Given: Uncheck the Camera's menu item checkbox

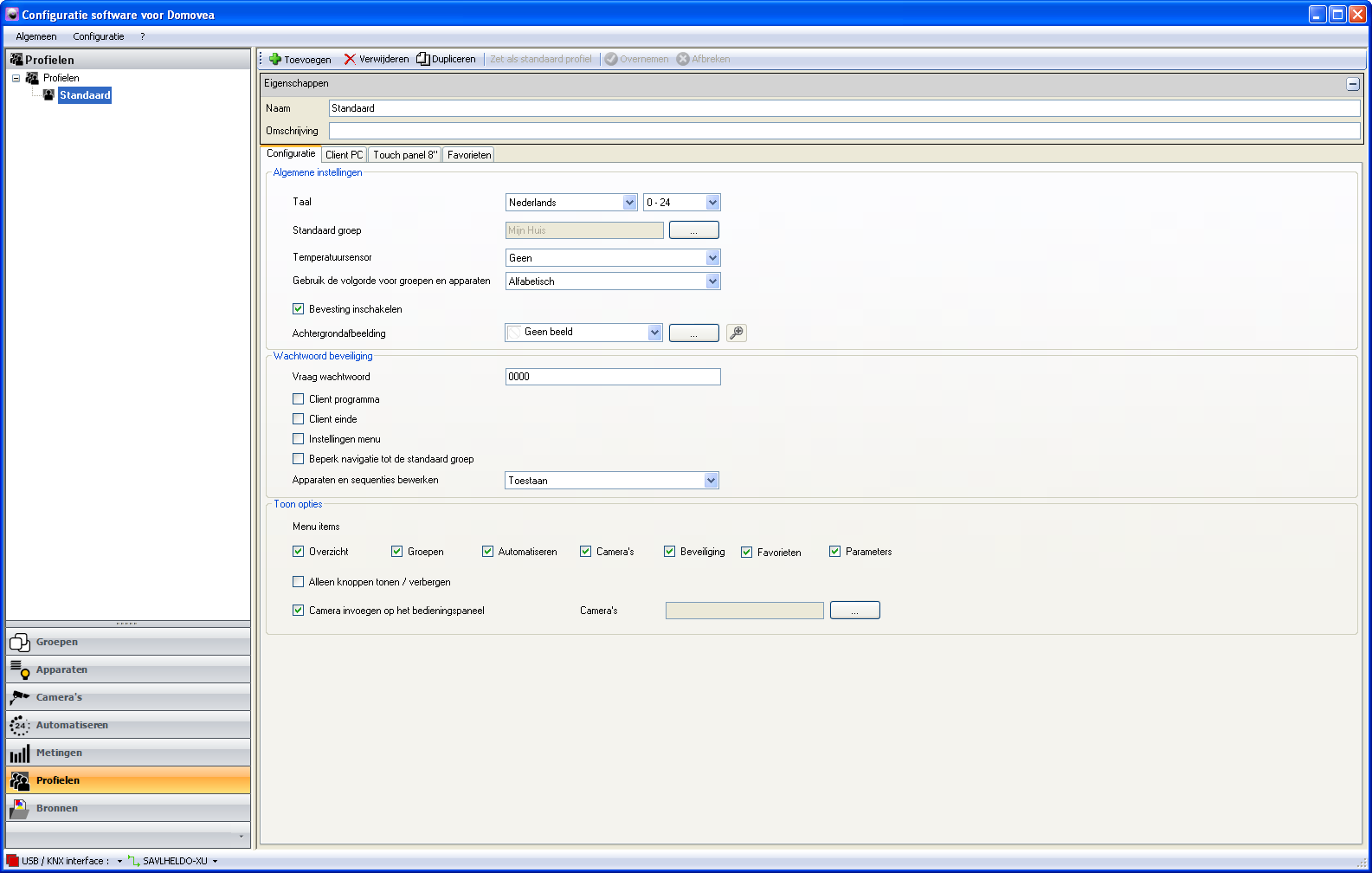Looking at the screenshot, I should point(586,552).
